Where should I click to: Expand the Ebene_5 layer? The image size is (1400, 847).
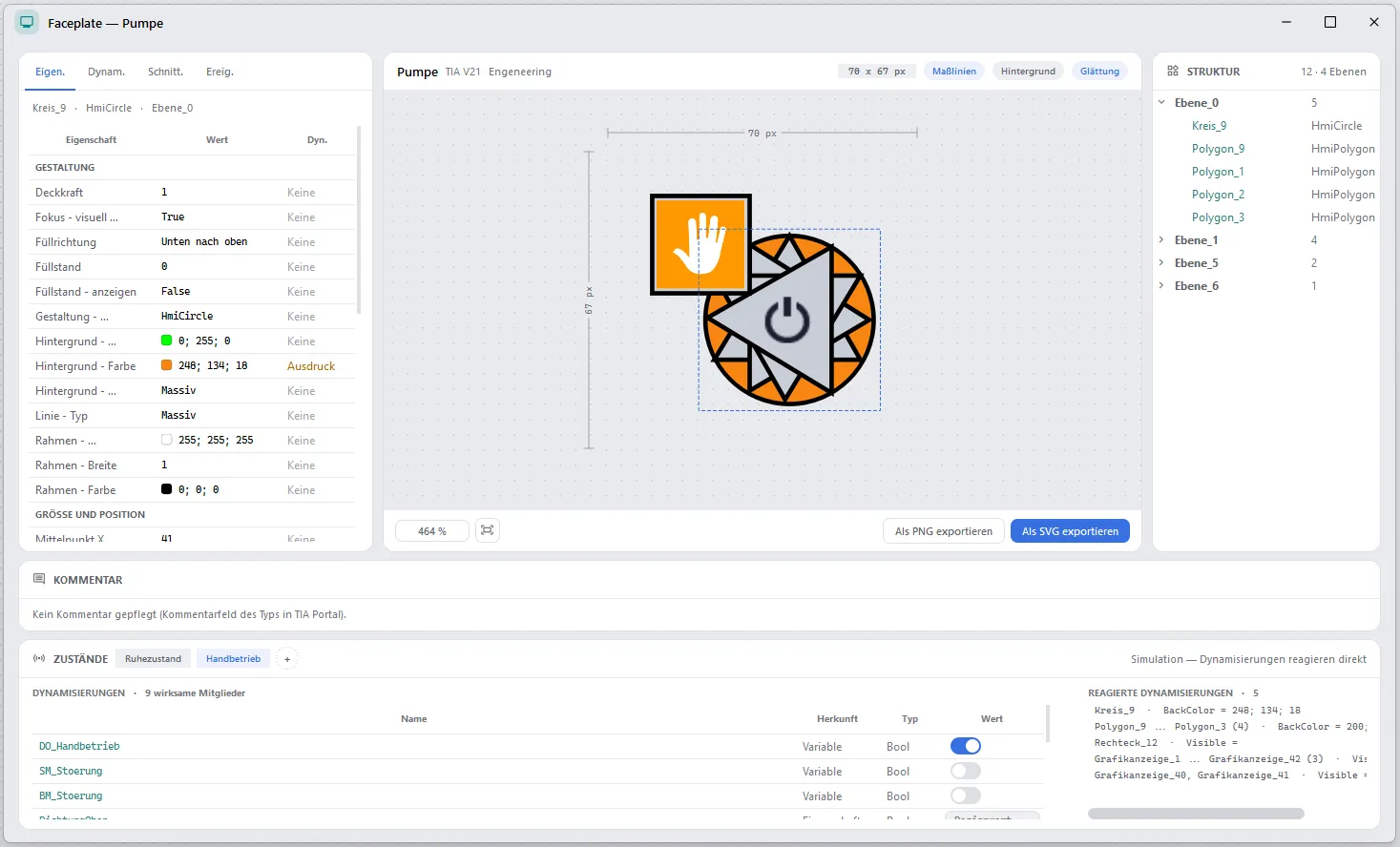click(x=1161, y=262)
